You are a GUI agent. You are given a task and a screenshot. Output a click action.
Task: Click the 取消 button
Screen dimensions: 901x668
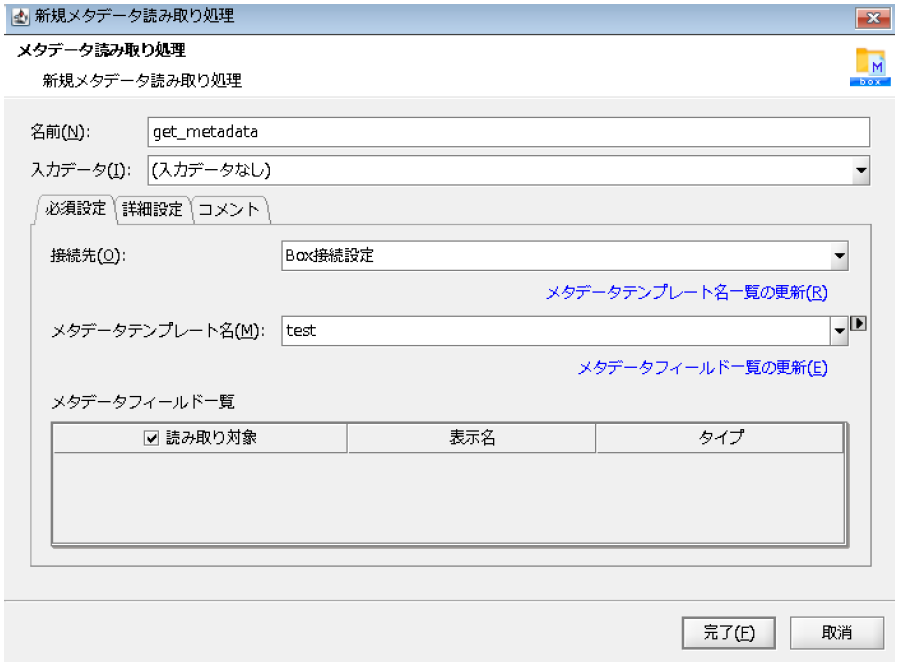coord(836,632)
